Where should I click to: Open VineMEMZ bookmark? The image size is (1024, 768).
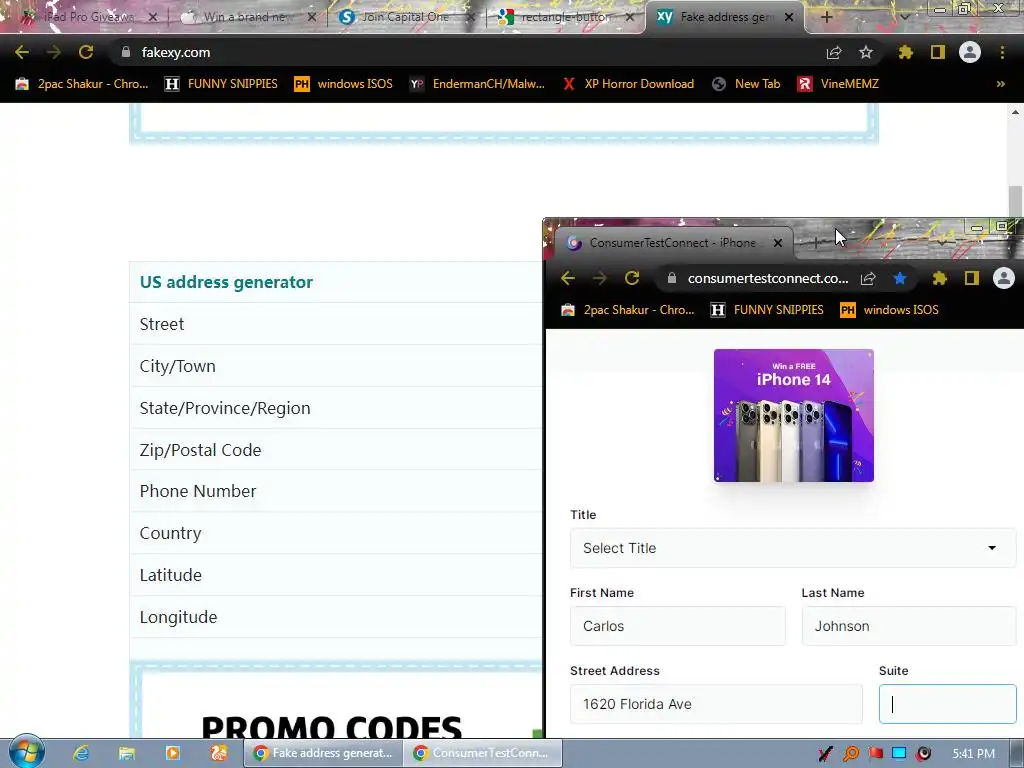tap(838, 84)
